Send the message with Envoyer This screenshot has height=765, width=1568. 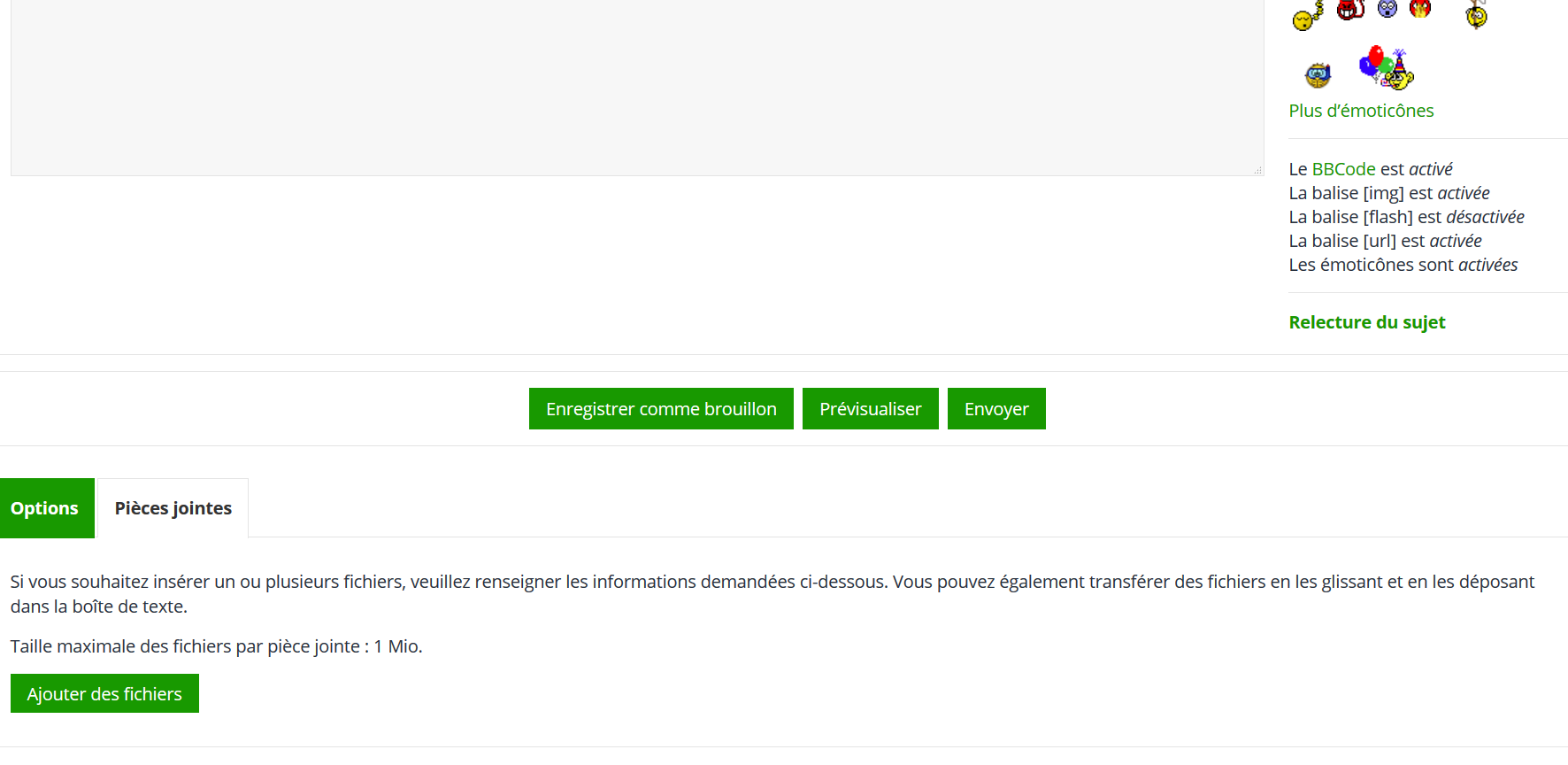(x=995, y=409)
